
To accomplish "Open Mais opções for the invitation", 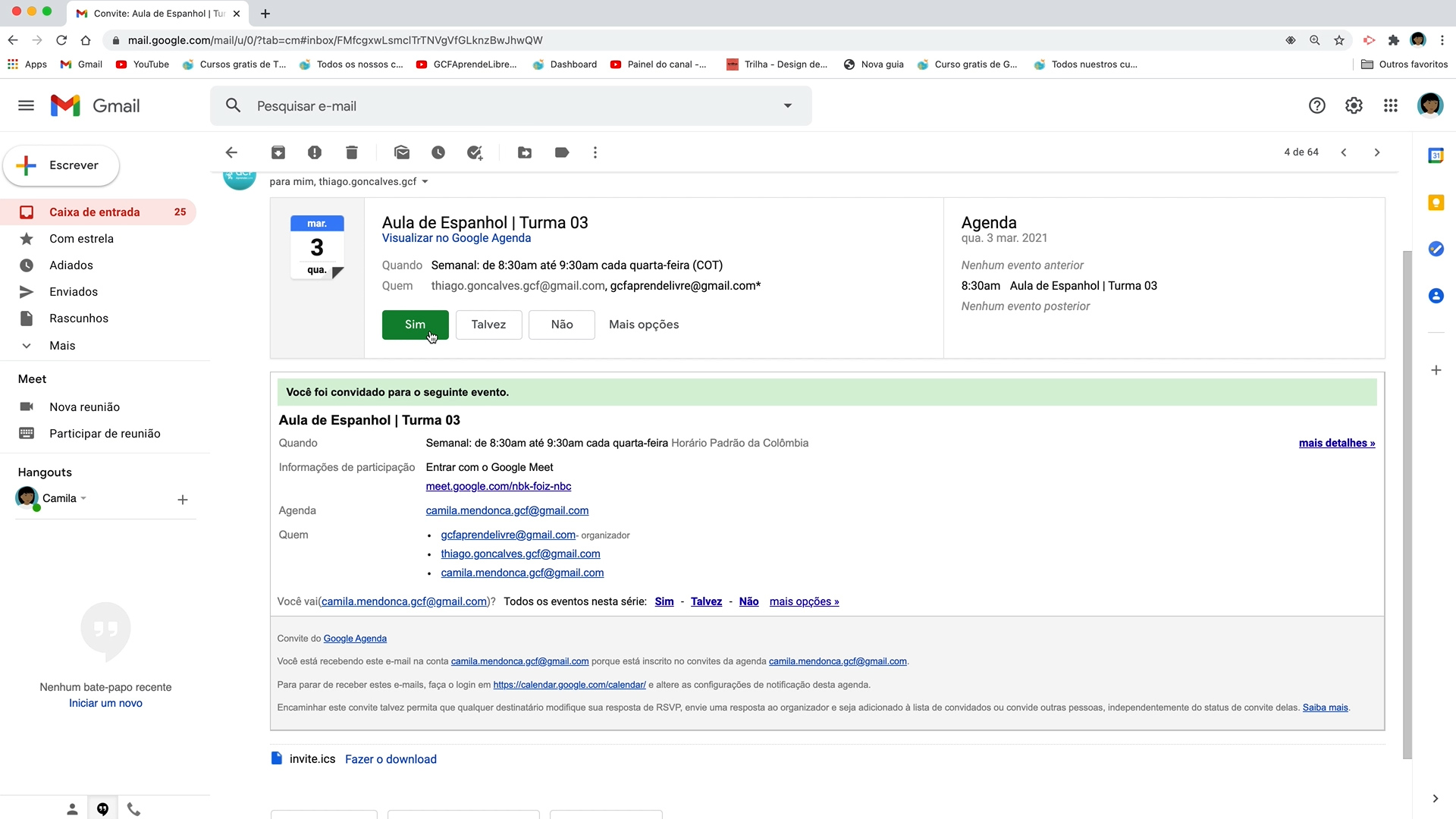I will pos(644,325).
